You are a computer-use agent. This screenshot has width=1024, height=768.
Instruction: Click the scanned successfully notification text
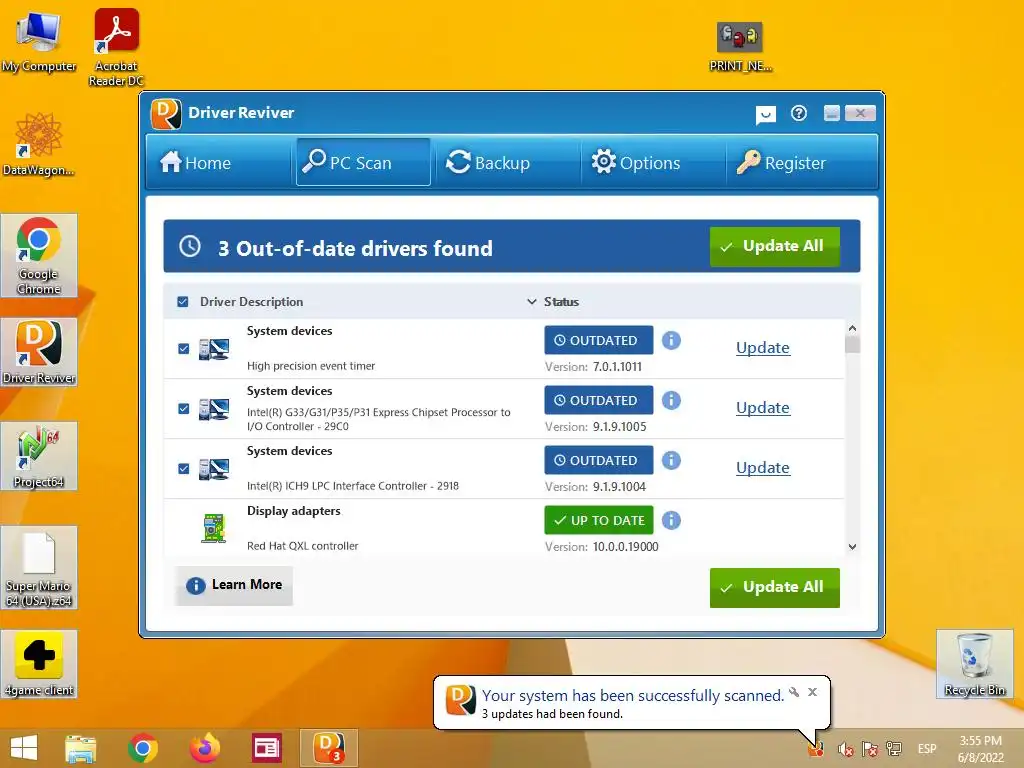click(632, 696)
